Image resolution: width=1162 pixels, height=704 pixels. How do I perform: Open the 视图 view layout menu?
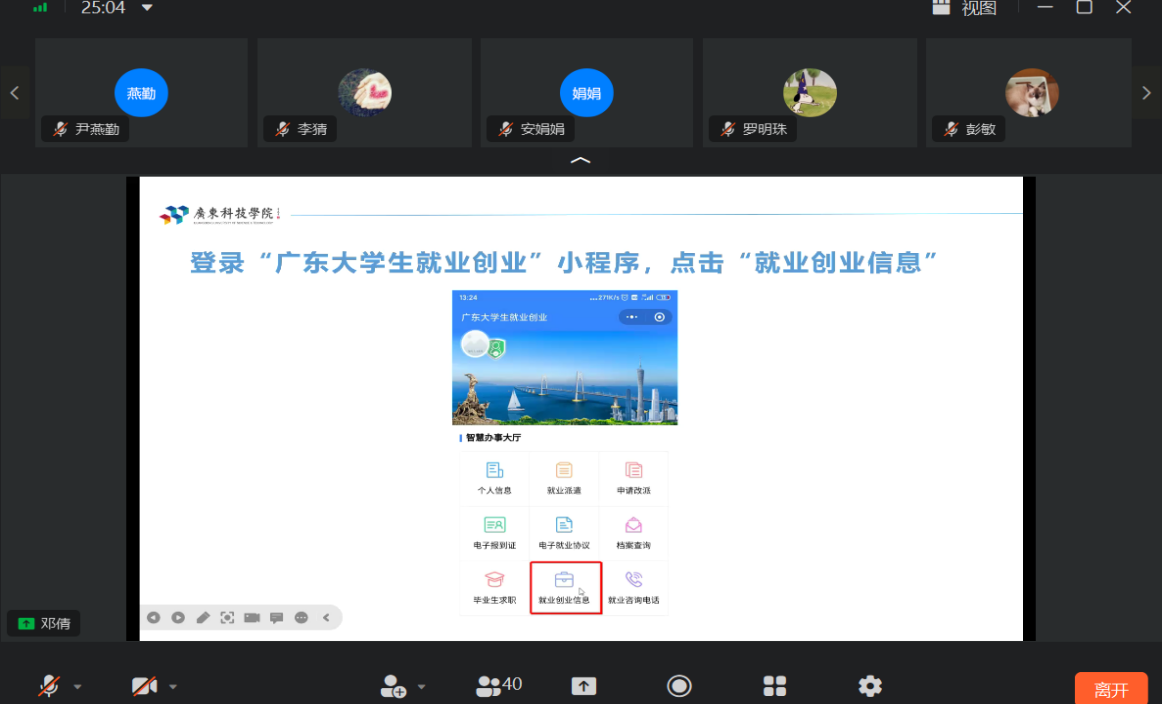pos(965,8)
